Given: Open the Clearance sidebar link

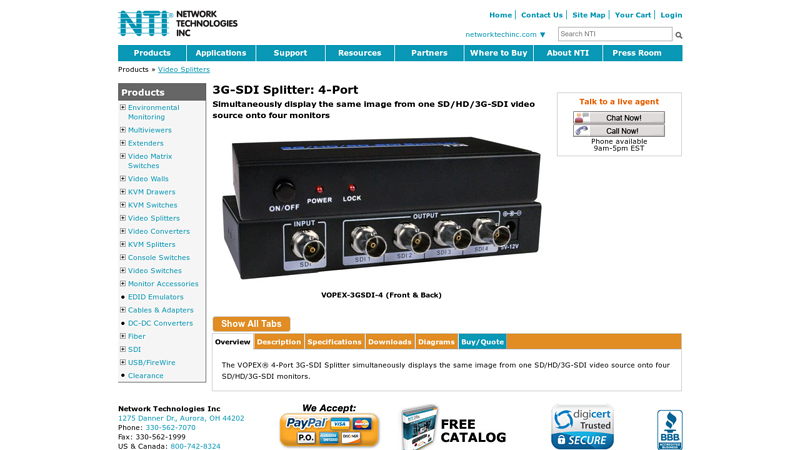Looking at the screenshot, I should click(x=145, y=376).
